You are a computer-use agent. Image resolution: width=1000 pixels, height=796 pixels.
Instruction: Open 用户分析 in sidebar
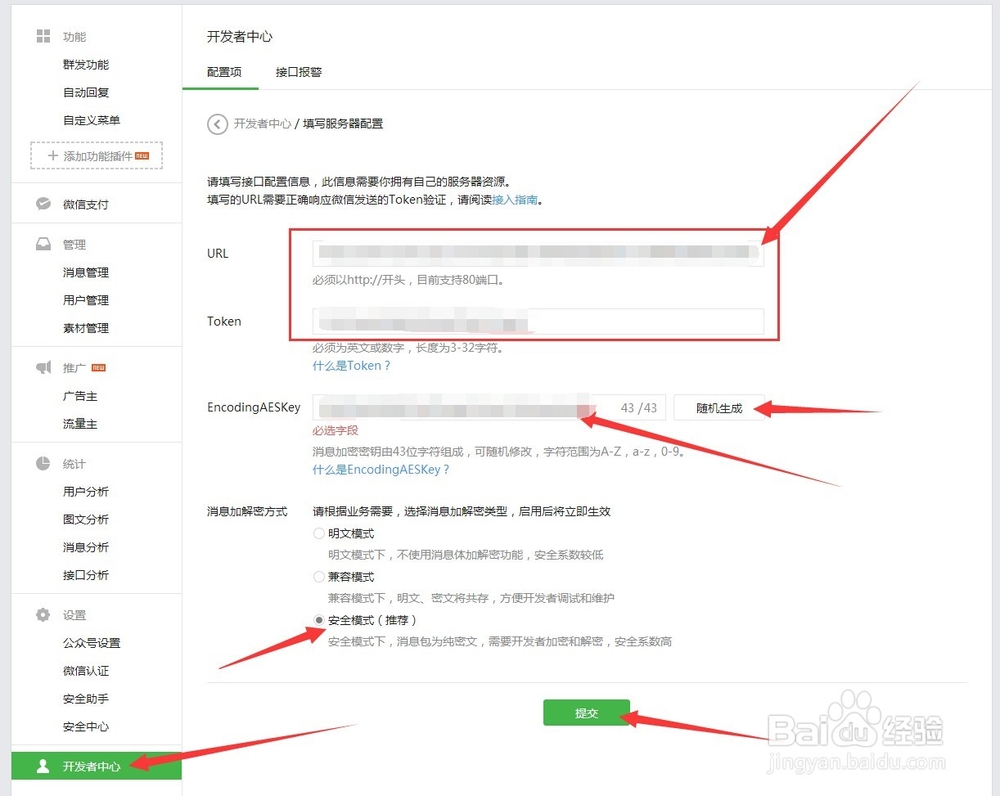point(86,491)
